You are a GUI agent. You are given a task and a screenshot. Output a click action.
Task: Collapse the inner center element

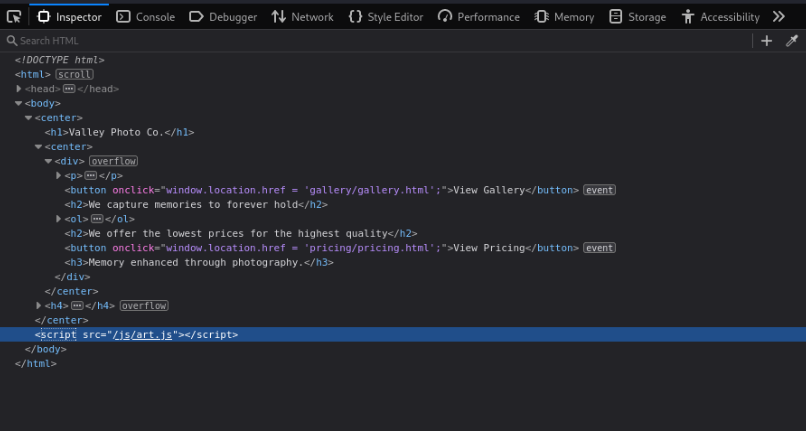(x=38, y=147)
